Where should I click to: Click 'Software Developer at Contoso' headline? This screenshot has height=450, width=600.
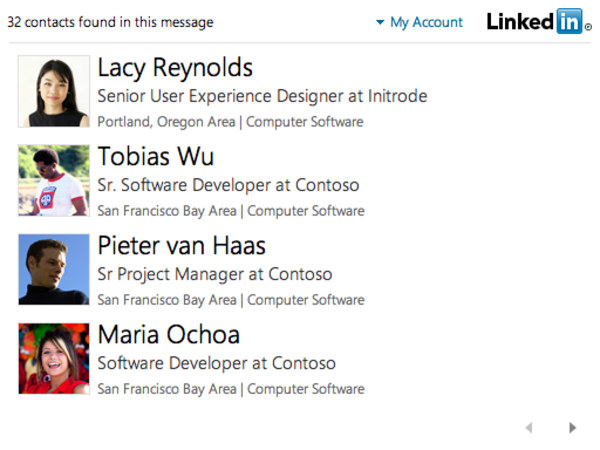(217, 363)
